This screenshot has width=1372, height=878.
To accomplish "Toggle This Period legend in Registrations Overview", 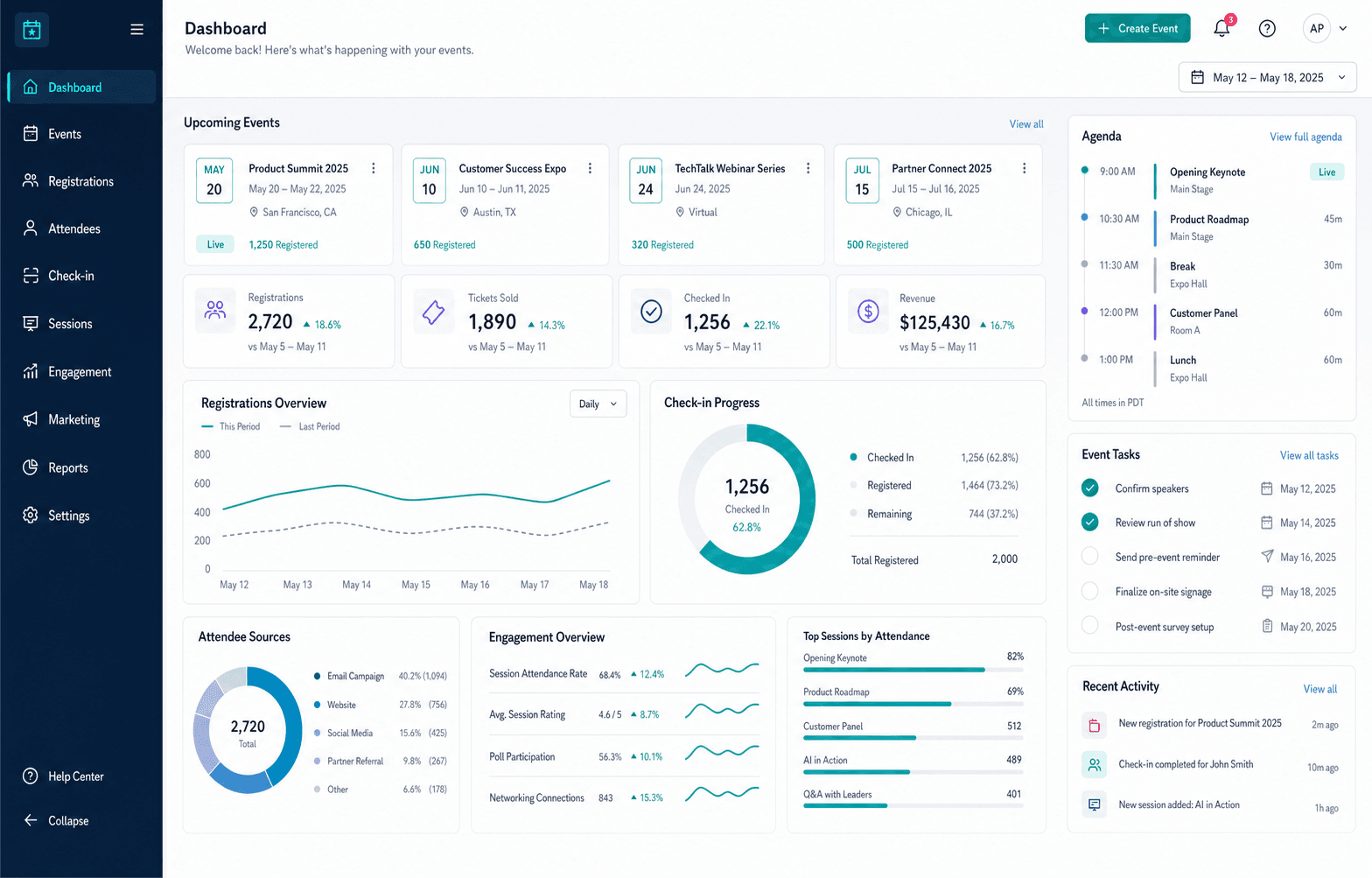I will [231, 426].
